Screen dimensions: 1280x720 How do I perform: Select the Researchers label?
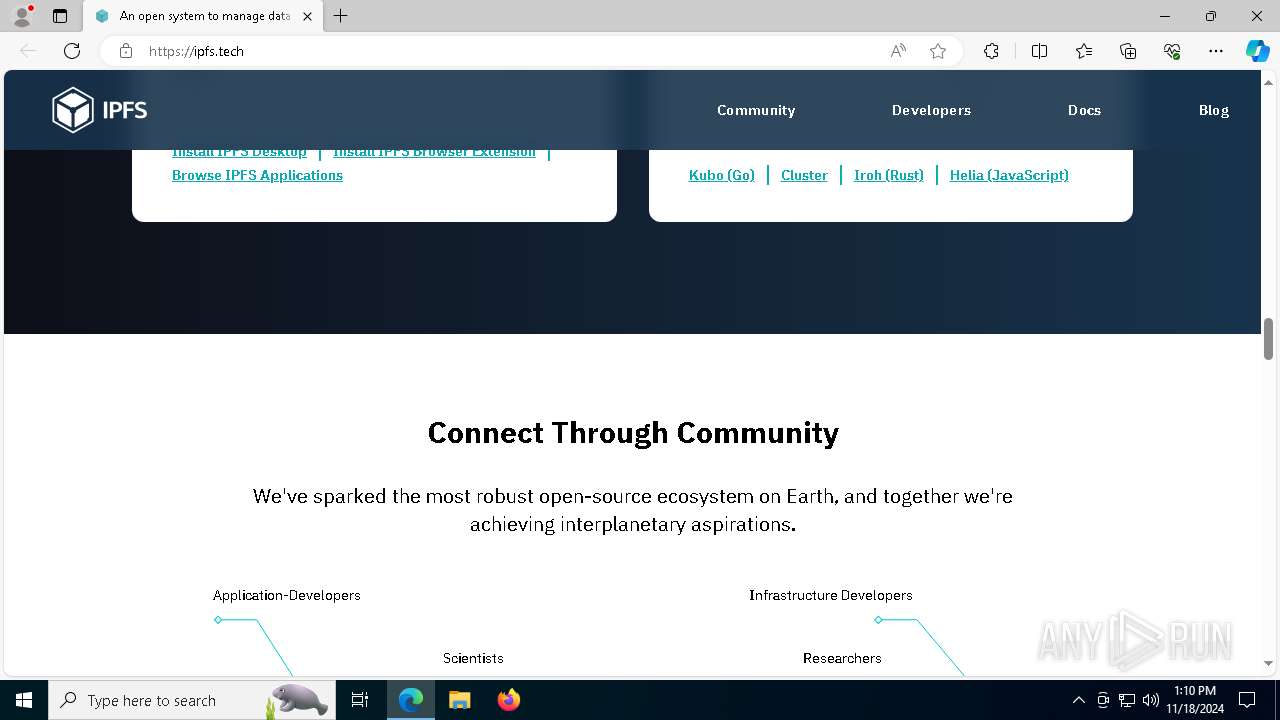coord(842,658)
